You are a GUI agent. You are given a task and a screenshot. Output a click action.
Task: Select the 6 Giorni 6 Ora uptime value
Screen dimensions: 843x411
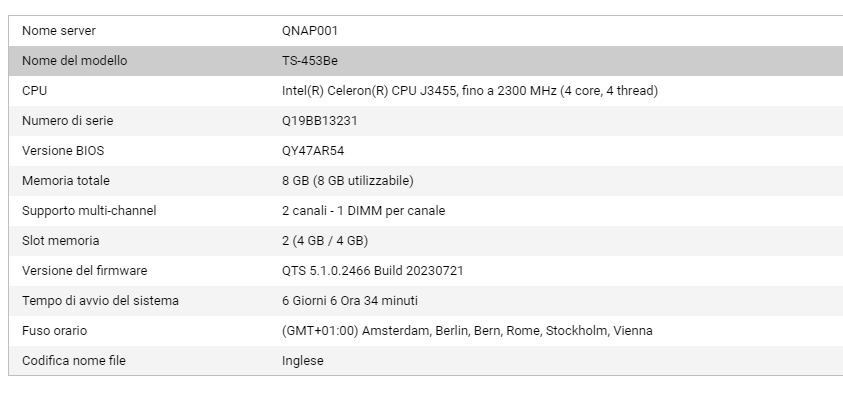(349, 301)
